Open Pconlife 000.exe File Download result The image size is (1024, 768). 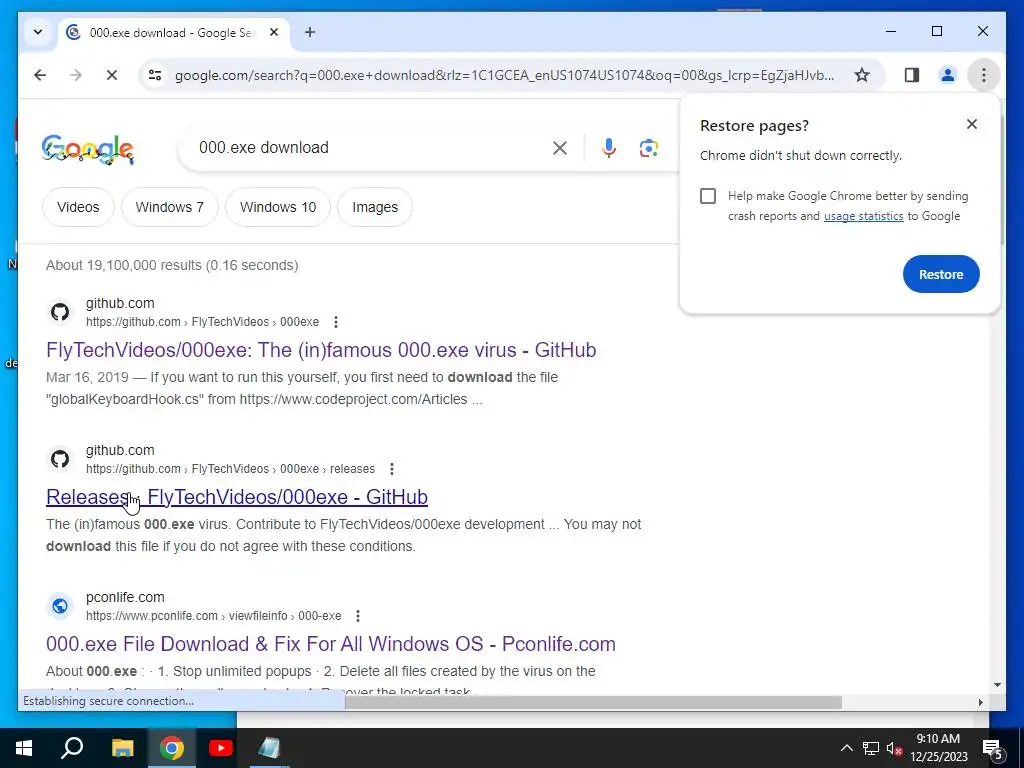pyautogui.click(x=331, y=644)
